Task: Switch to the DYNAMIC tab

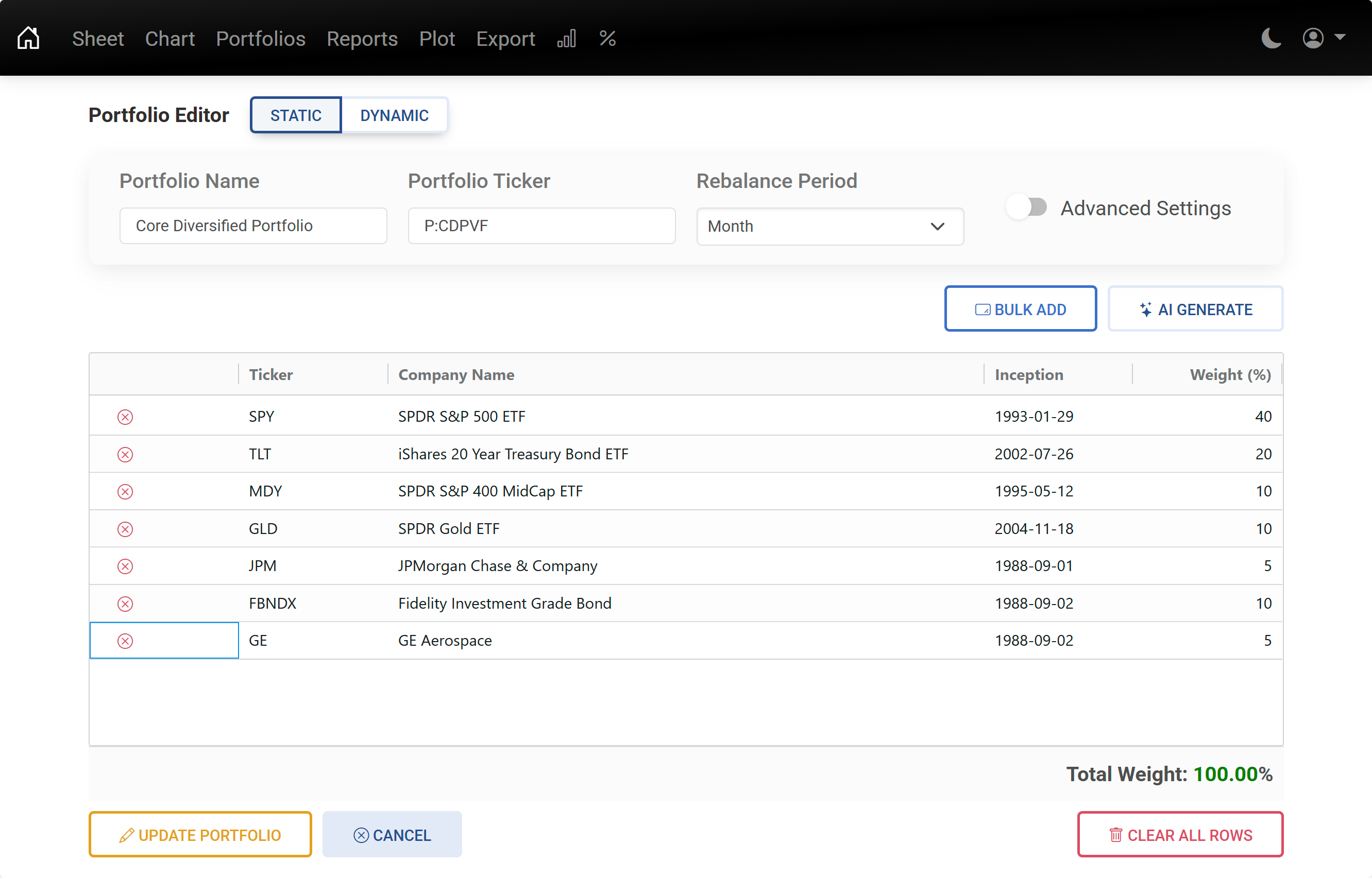Action: click(394, 115)
